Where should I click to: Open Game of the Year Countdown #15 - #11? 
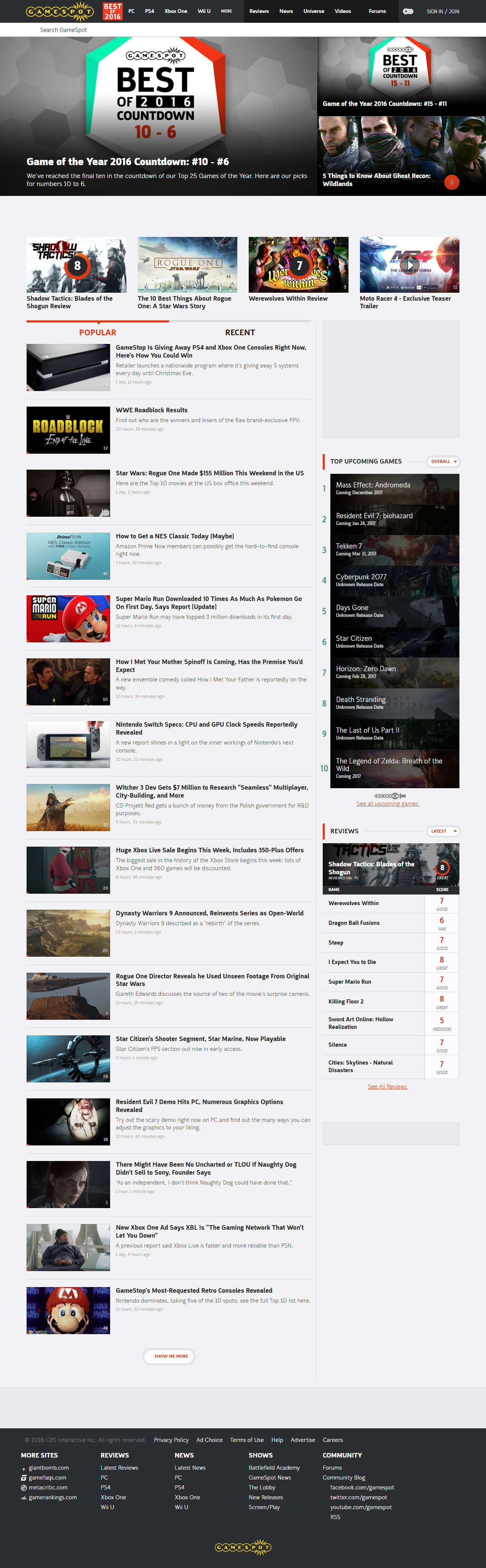click(x=384, y=104)
